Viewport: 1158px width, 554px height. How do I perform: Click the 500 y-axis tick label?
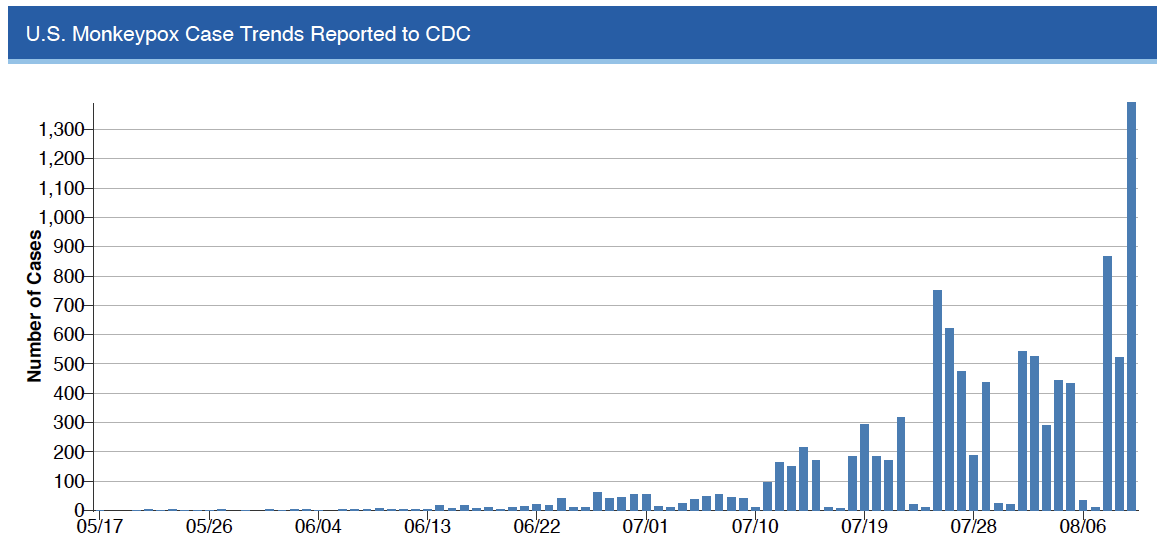click(x=70, y=364)
